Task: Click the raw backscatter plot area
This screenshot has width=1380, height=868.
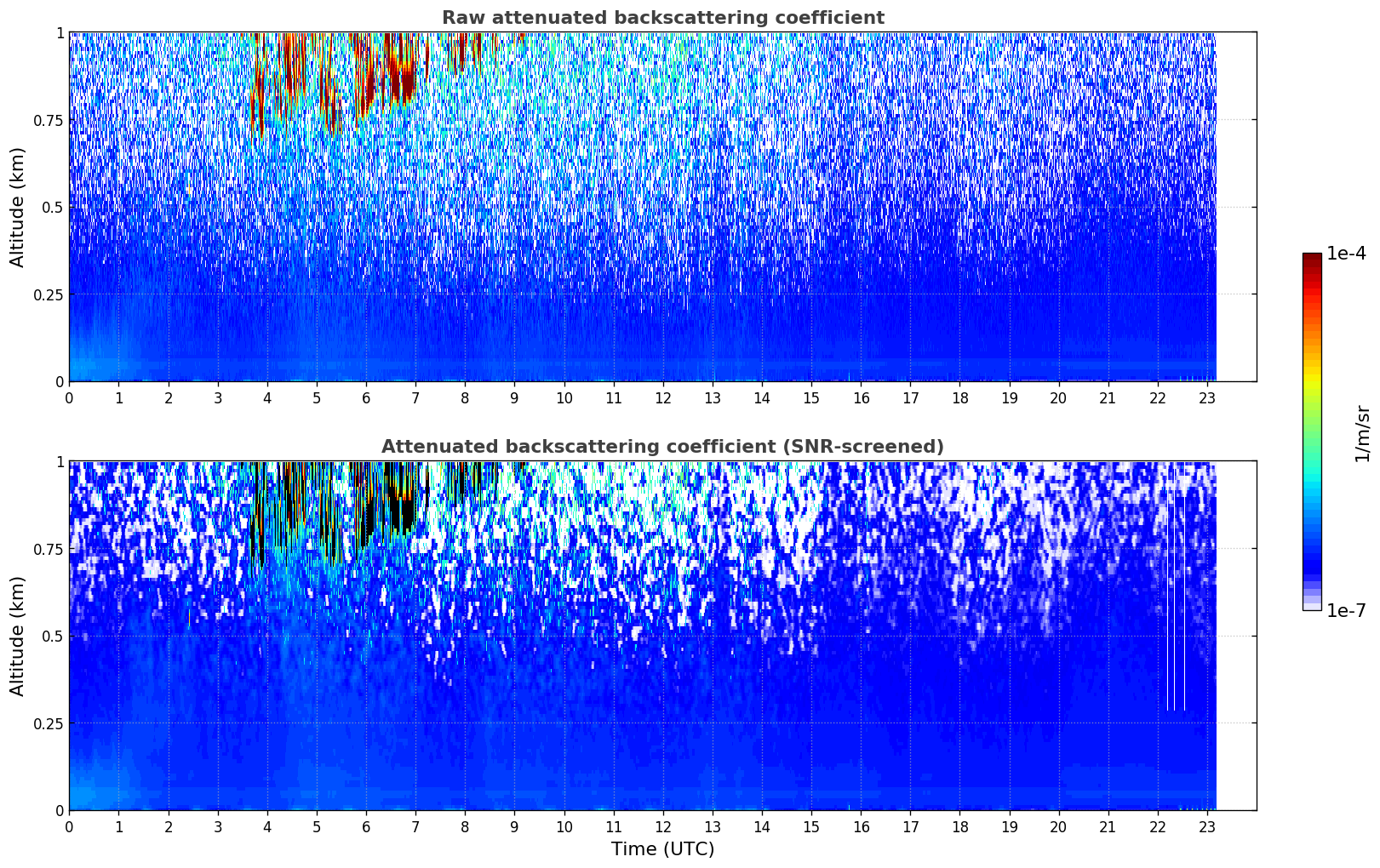Action: 662,207
